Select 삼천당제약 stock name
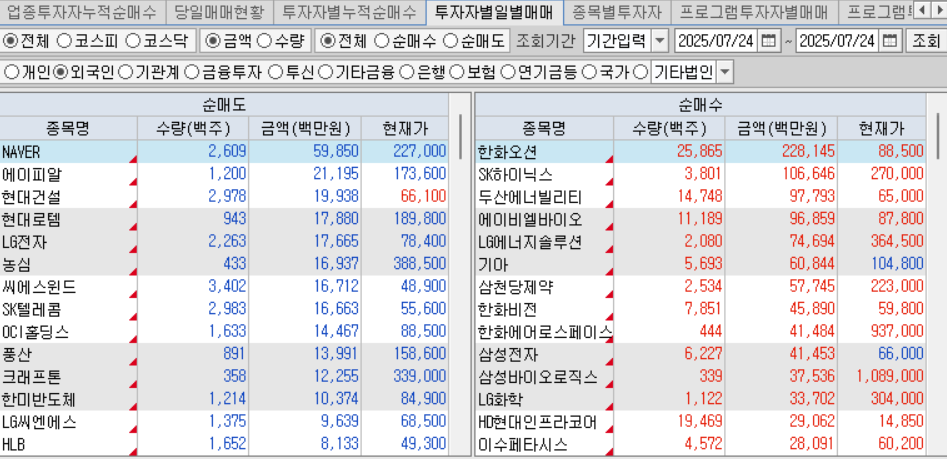Image resolution: width=947 pixels, height=459 pixels. click(515, 287)
